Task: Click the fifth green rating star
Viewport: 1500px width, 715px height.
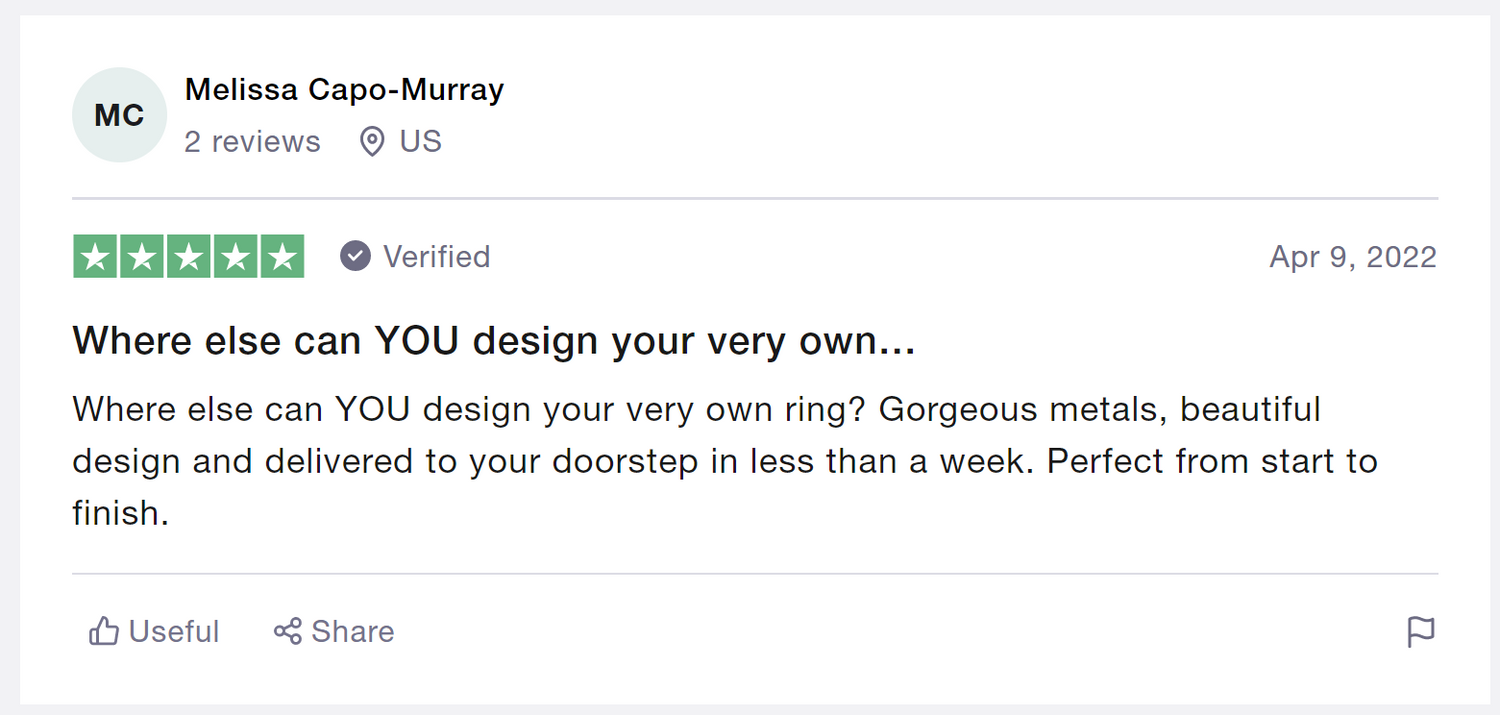Action: pos(282,257)
